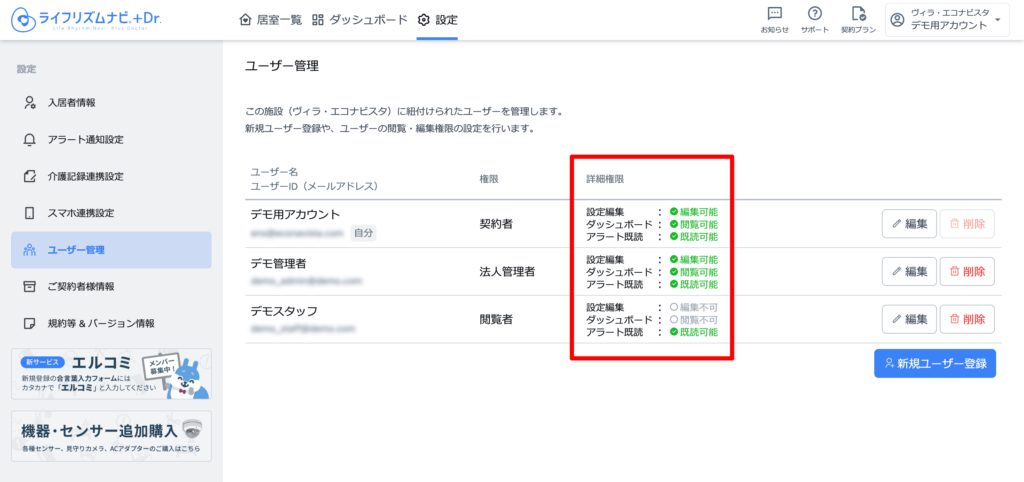The width and height of the screenshot is (1024, 482).
Task: Open the 契約プラン icon
Action: pos(857,19)
